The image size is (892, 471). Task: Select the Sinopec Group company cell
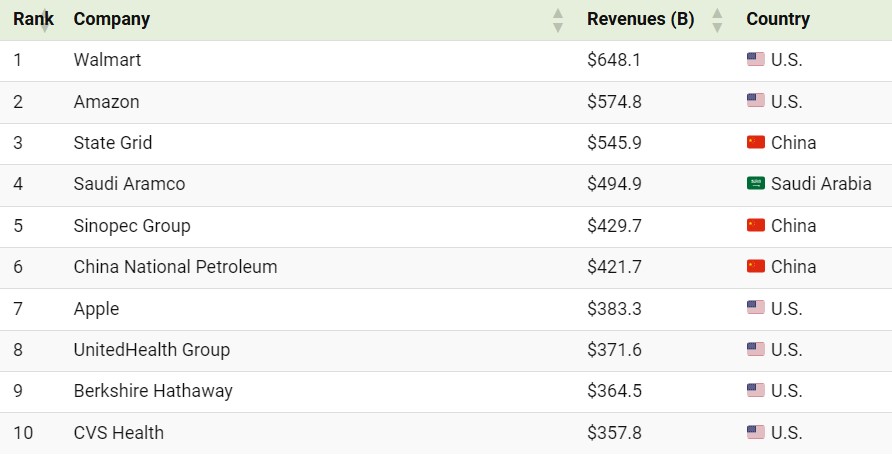pyautogui.click(x=132, y=226)
